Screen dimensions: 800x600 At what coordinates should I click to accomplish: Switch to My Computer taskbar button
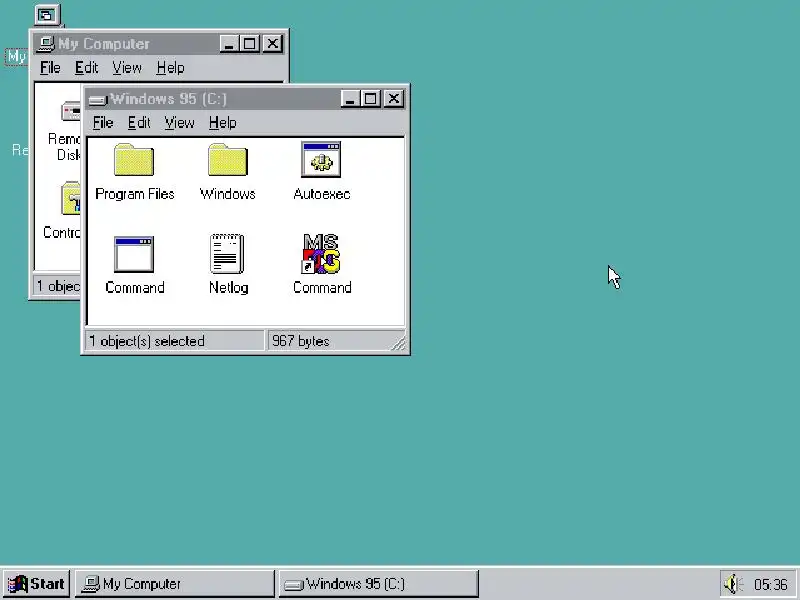click(175, 584)
